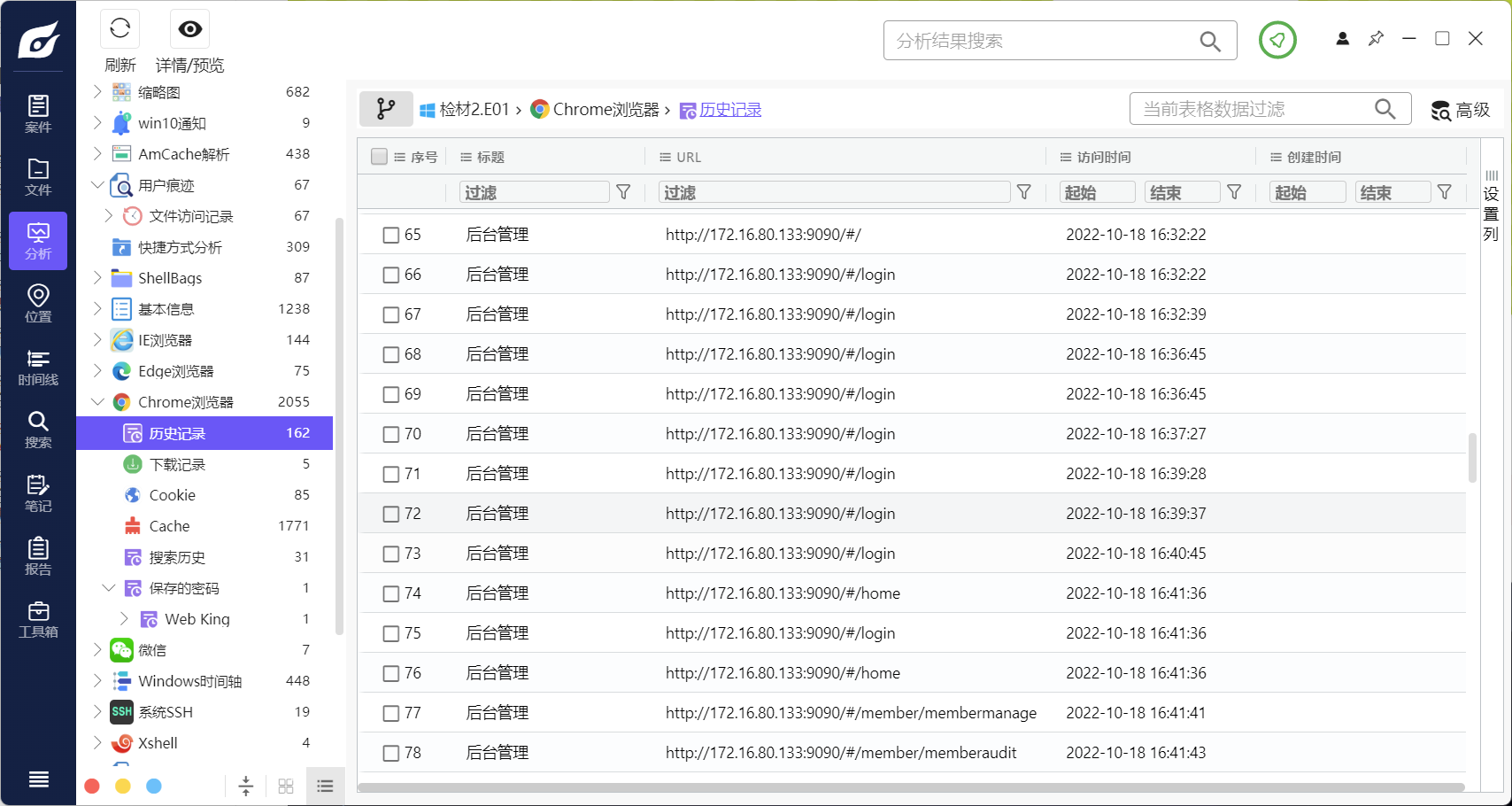
Task: Check the checkbox for row 66
Action: click(x=391, y=275)
